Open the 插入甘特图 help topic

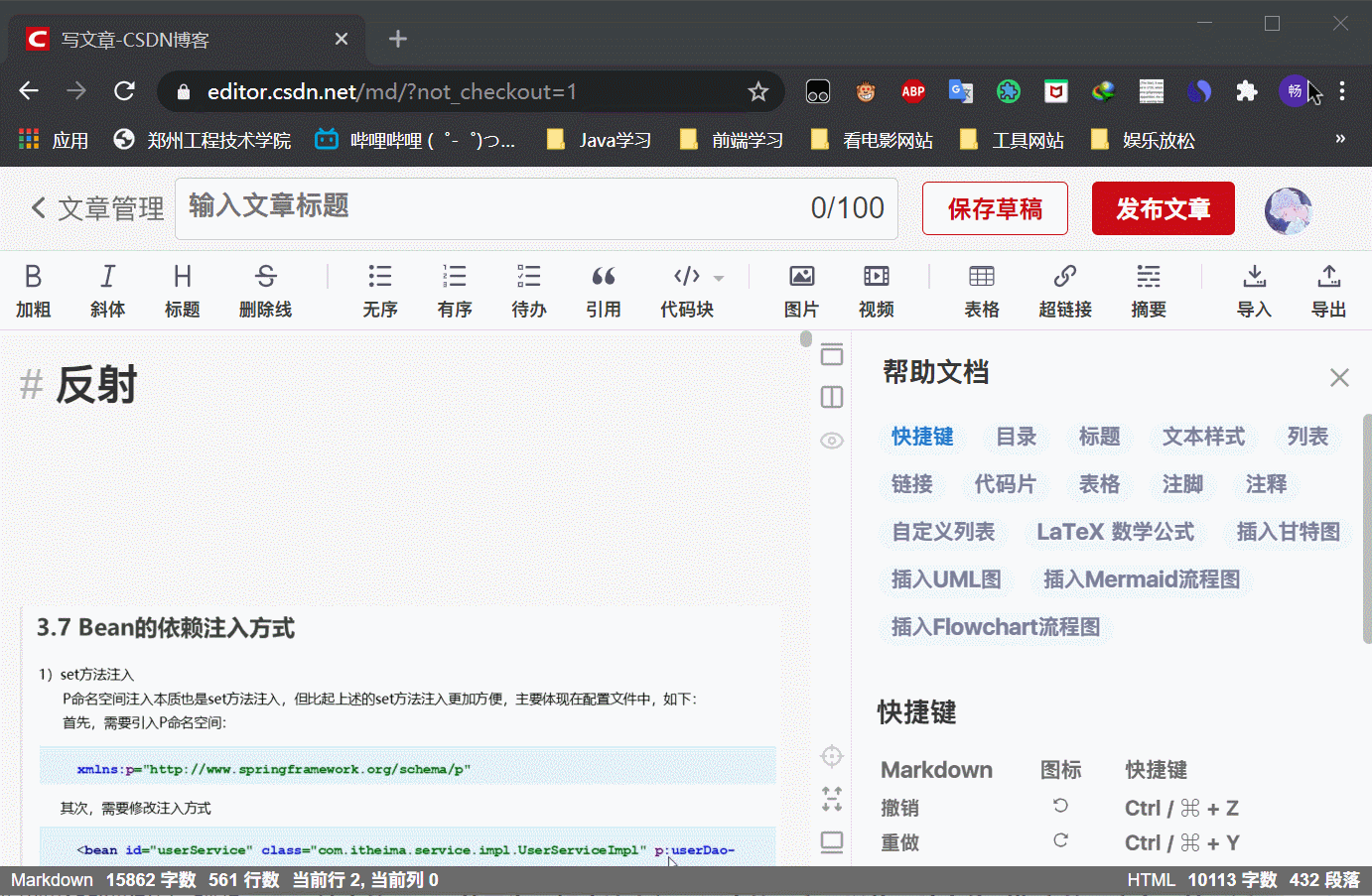1288,532
